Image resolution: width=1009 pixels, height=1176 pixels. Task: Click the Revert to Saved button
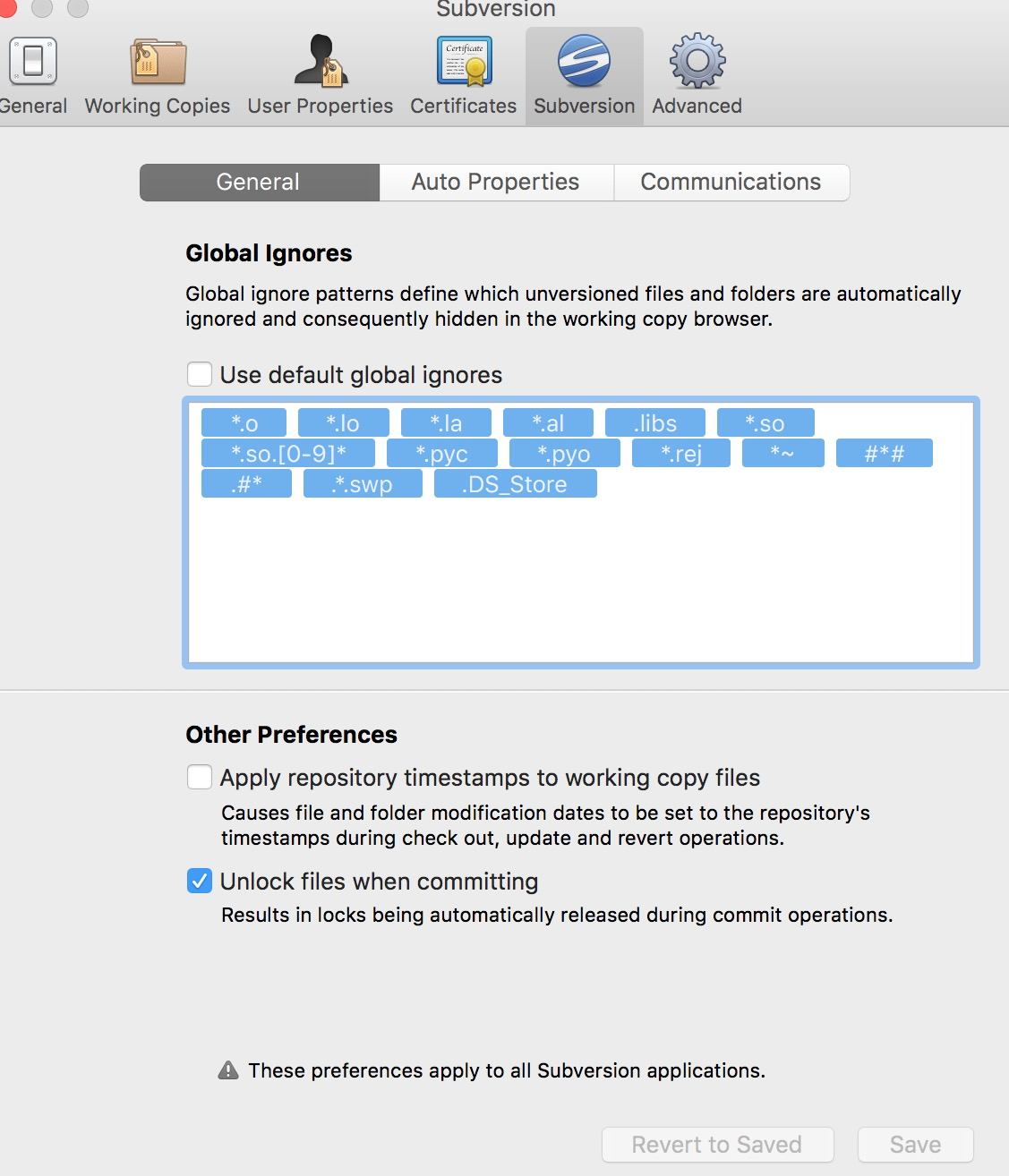(718, 1145)
